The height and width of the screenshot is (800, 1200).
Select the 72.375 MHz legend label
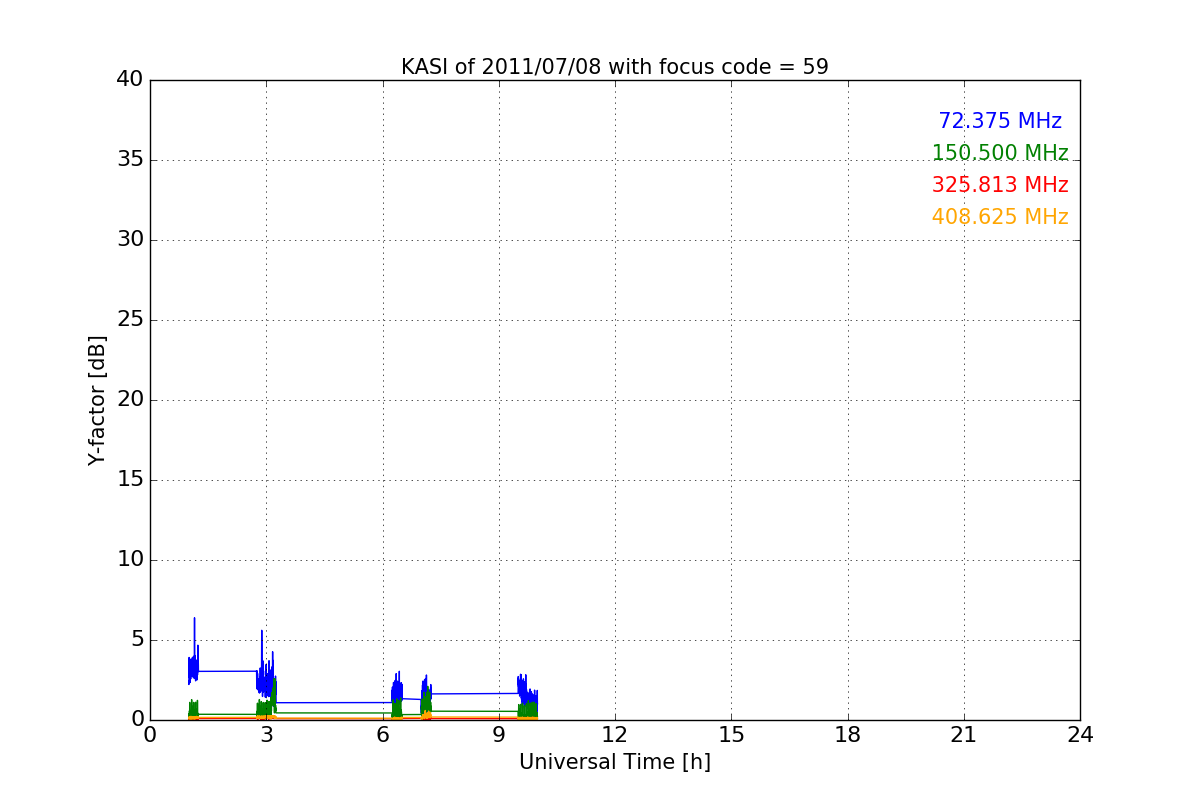click(x=1000, y=121)
